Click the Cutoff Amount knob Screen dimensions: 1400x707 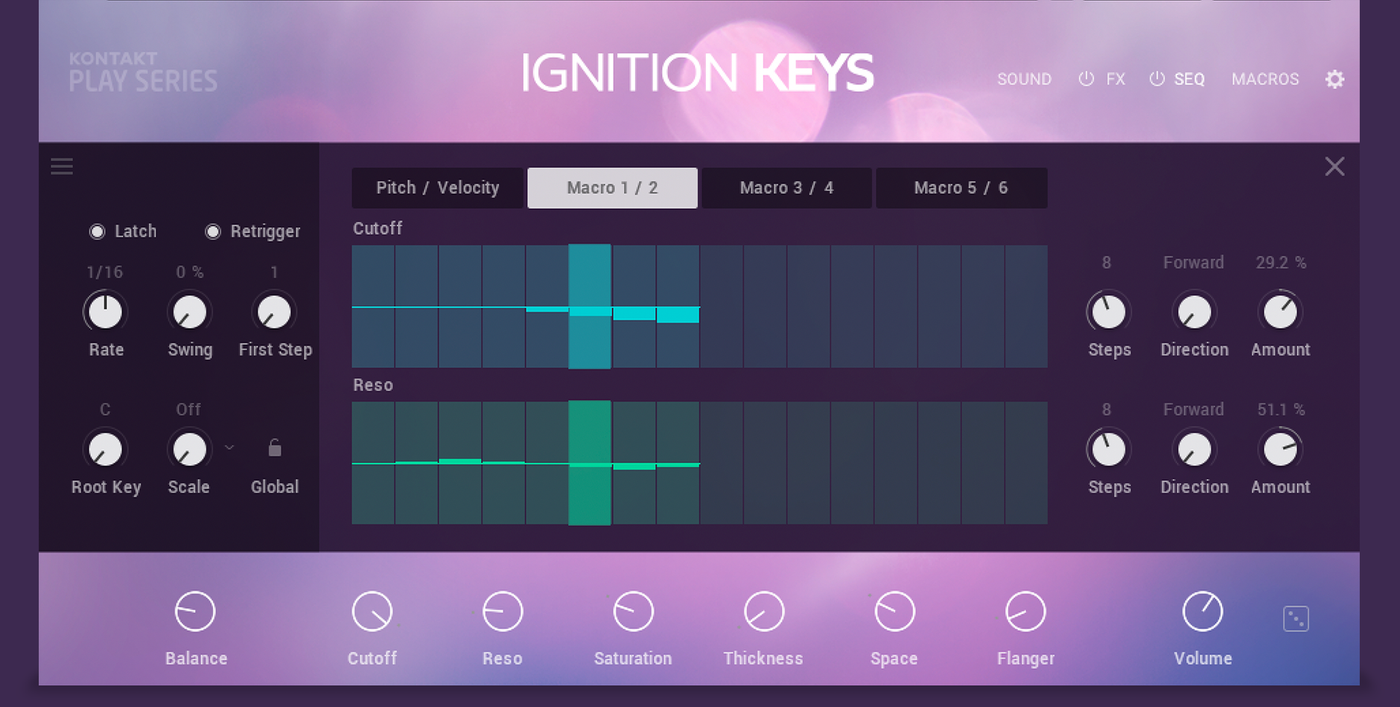[x=1280, y=312]
